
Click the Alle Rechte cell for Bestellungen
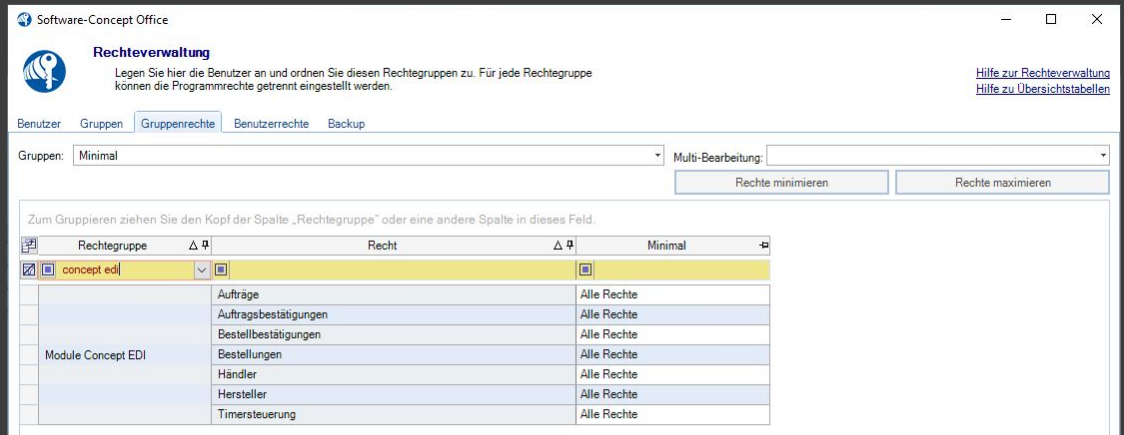[x=672, y=354]
